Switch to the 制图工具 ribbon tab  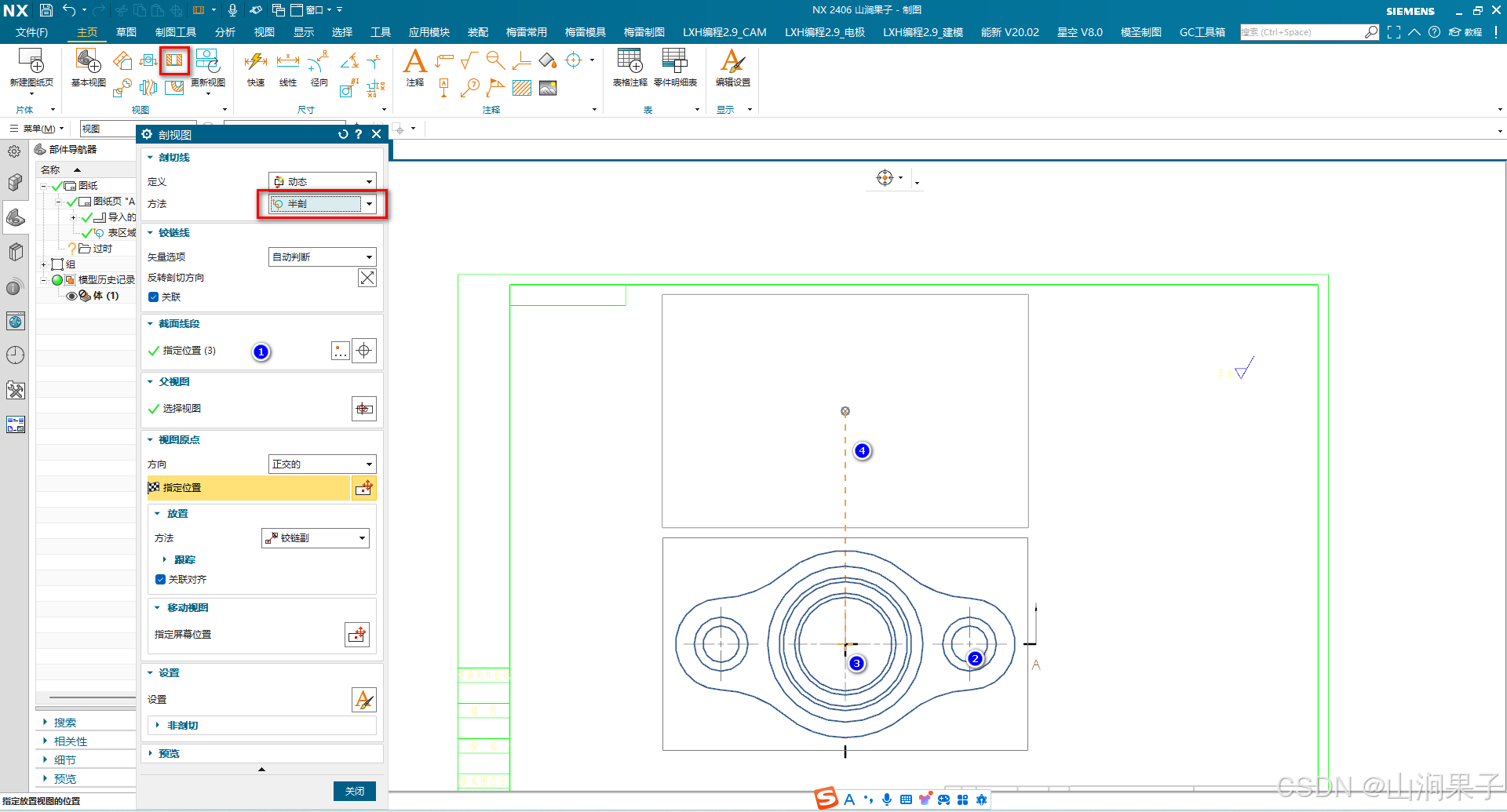tap(176, 32)
